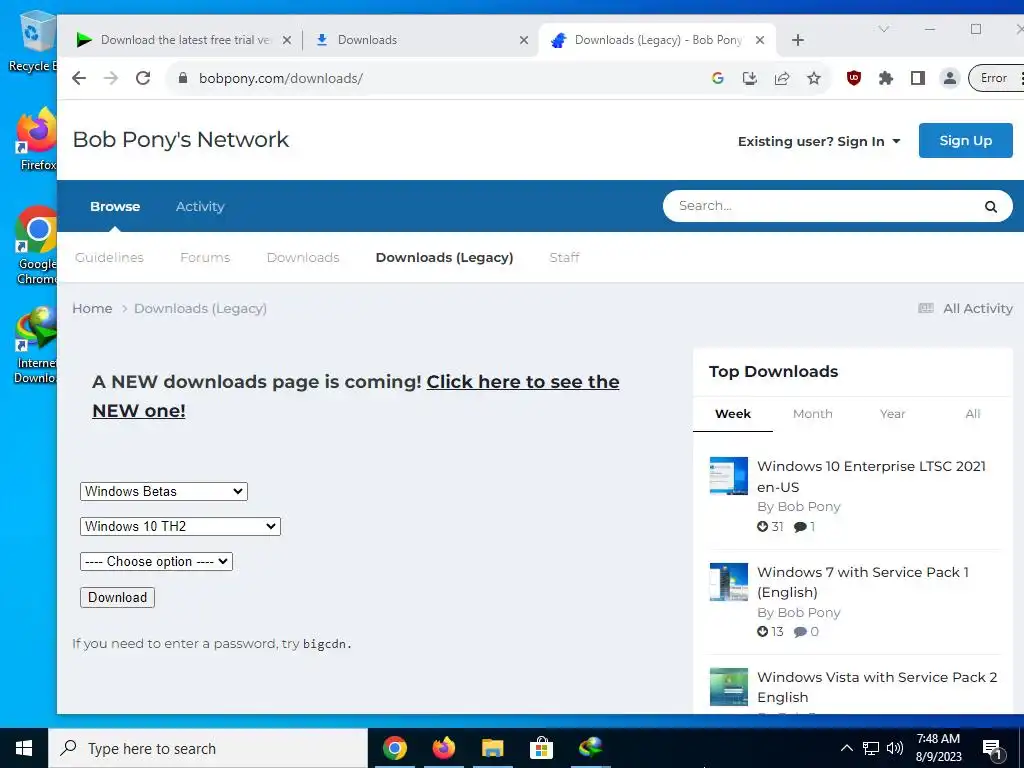Bookmark this page with the star icon
This screenshot has height=768, width=1024.
(814, 78)
